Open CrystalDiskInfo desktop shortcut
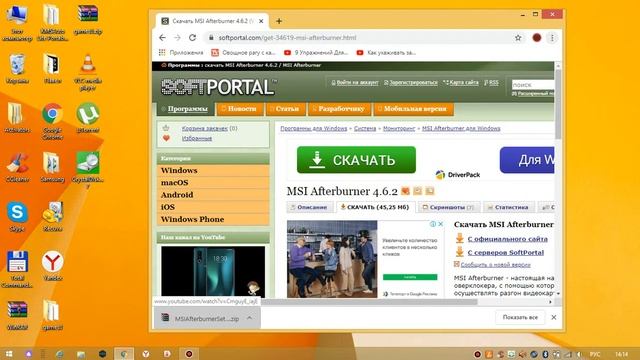This screenshot has height=360, width=640. (87, 170)
